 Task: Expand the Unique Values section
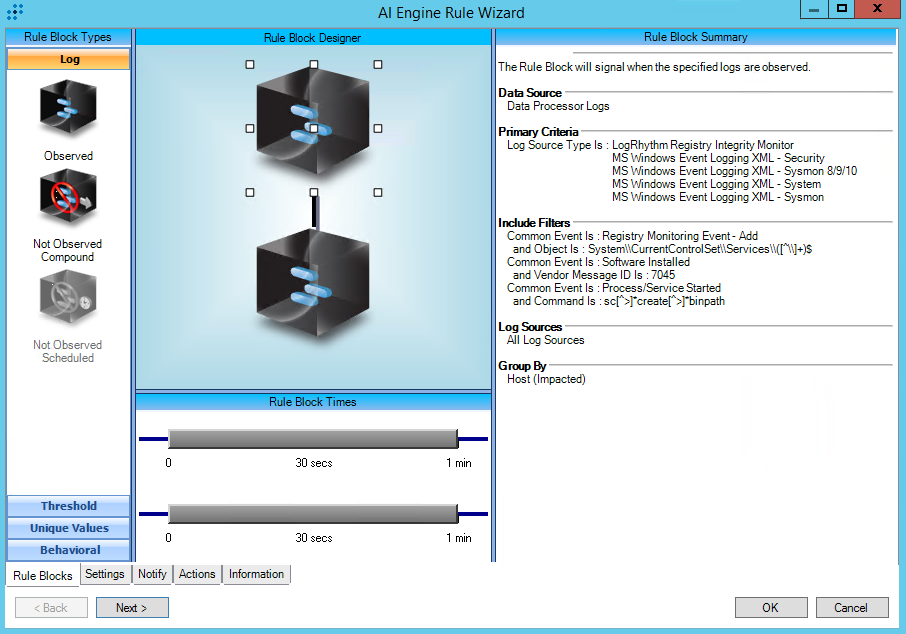(x=68, y=528)
